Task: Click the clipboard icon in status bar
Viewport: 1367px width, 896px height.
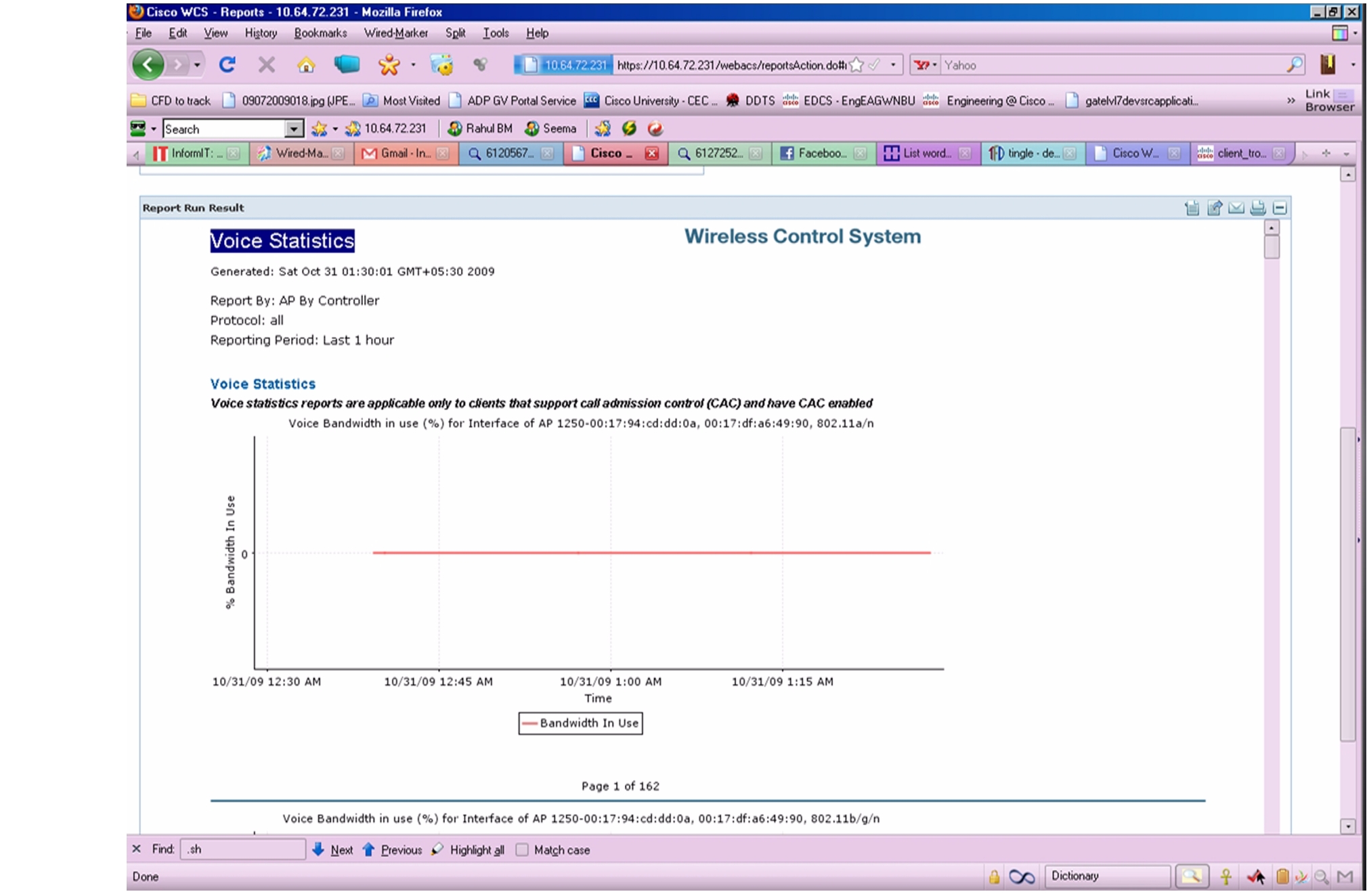Action: [1282, 877]
